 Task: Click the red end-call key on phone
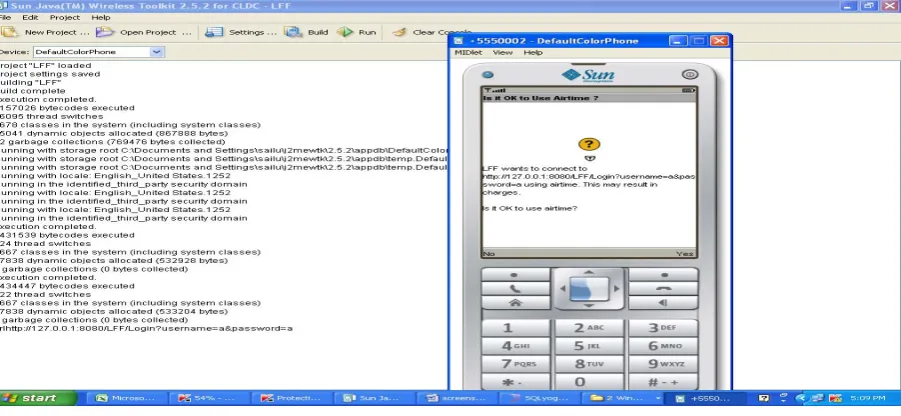664,289
